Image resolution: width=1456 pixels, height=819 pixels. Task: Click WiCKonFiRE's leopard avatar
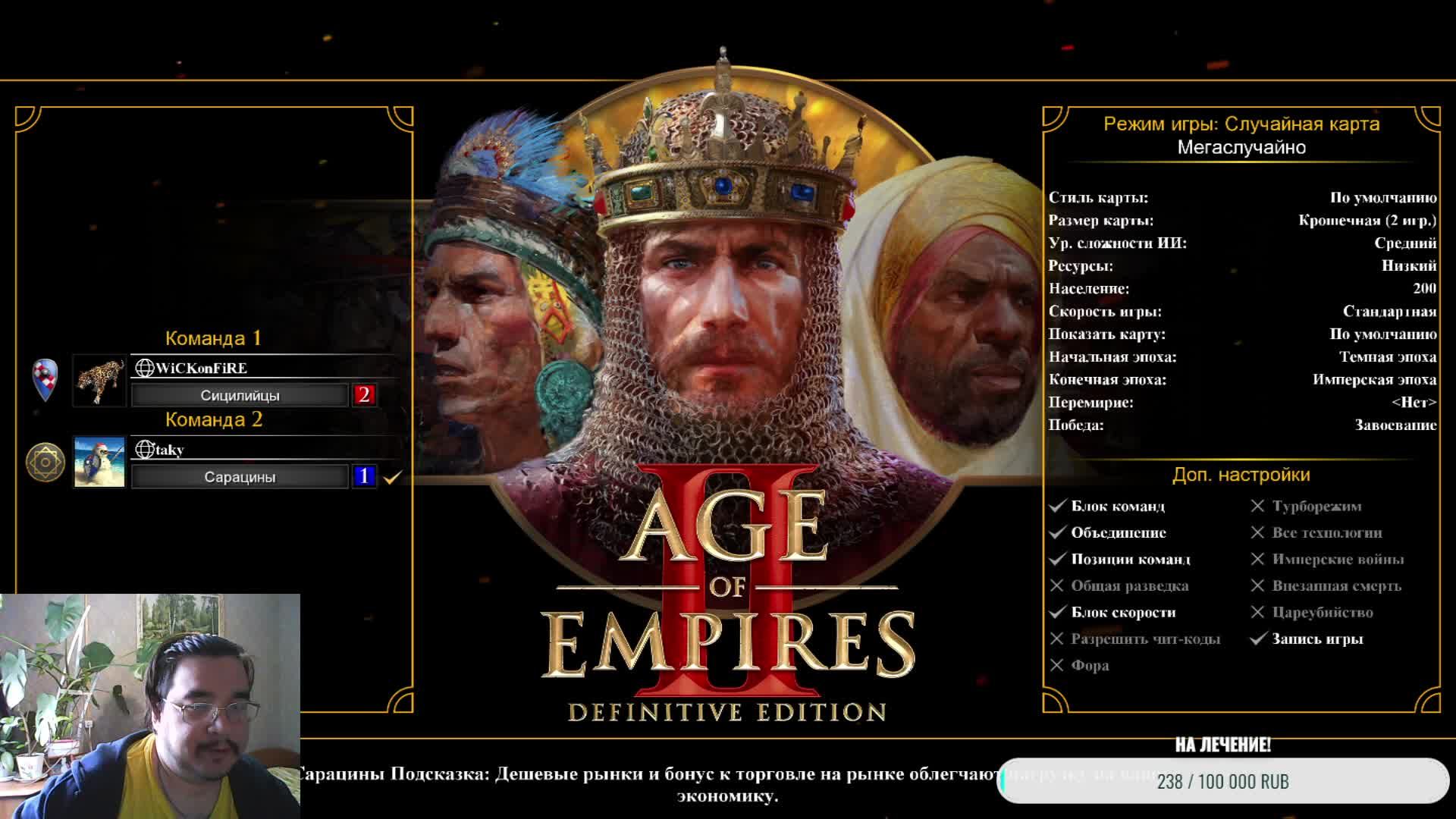pos(99,381)
